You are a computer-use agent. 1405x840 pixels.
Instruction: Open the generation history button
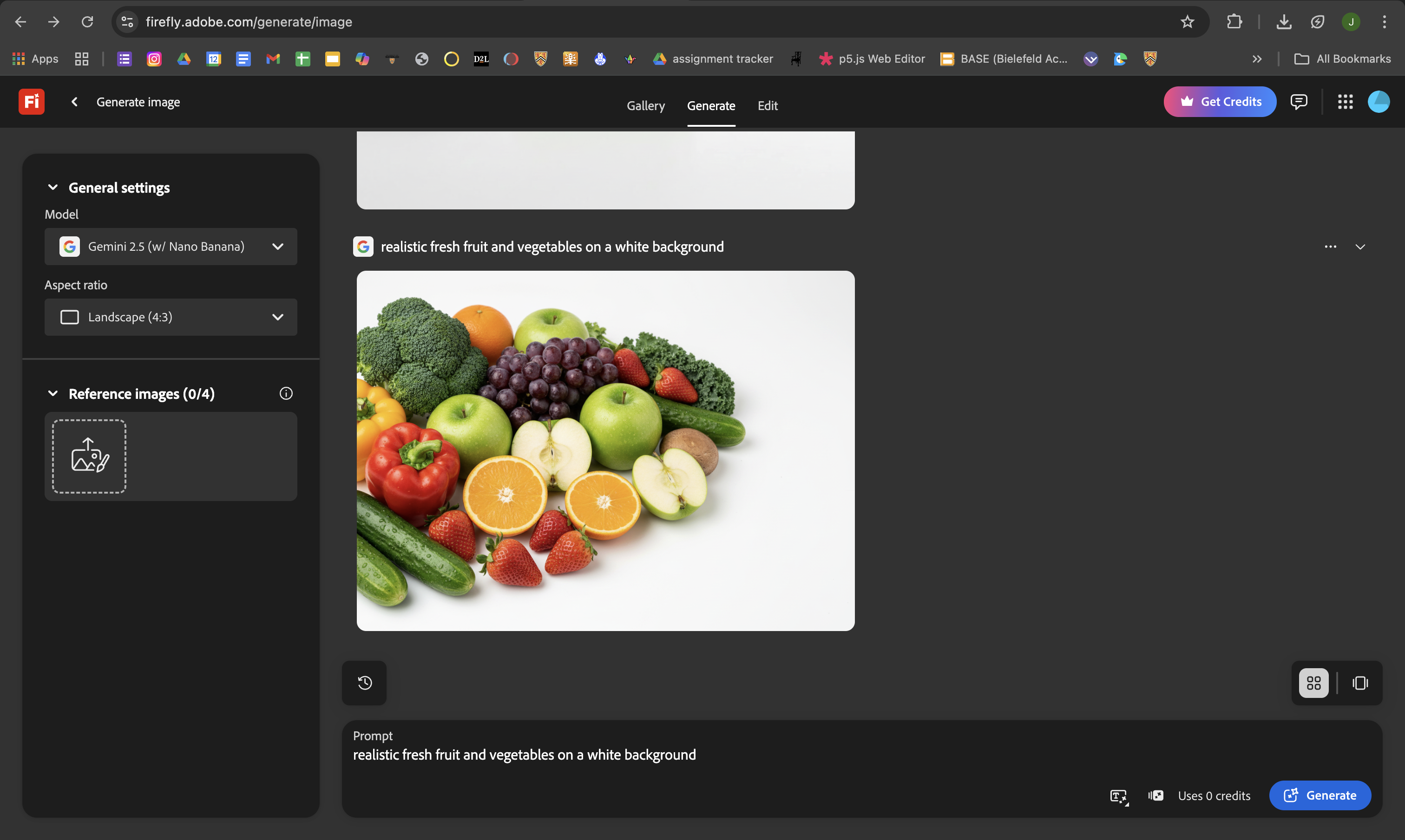tap(364, 683)
